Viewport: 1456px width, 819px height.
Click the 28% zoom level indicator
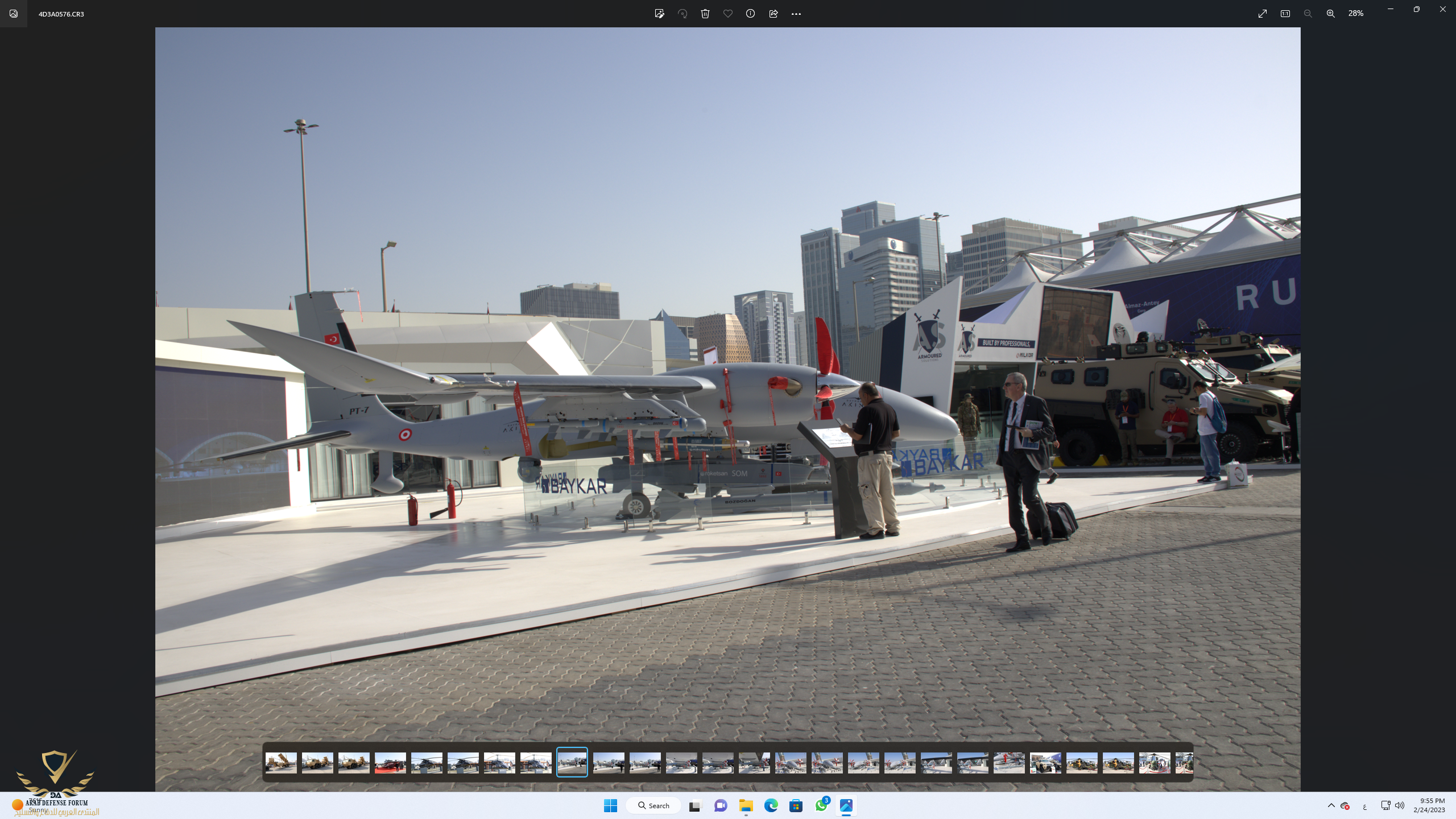point(1356,14)
